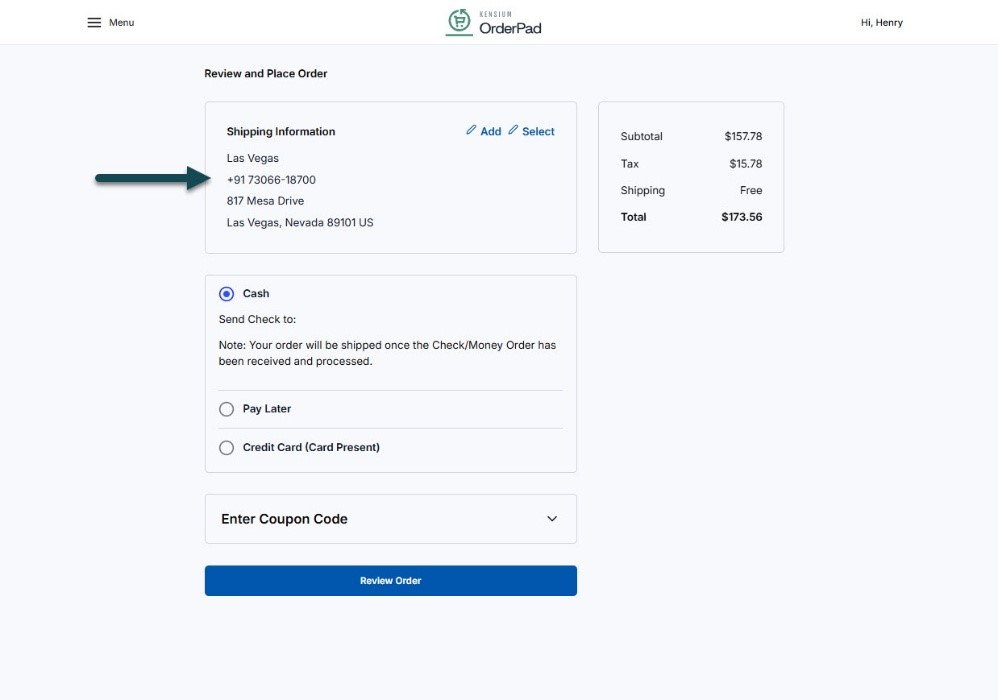This screenshot has height=700, width=998.
Task: Click the Total amount $173.56
Action: tap(741, 217)
